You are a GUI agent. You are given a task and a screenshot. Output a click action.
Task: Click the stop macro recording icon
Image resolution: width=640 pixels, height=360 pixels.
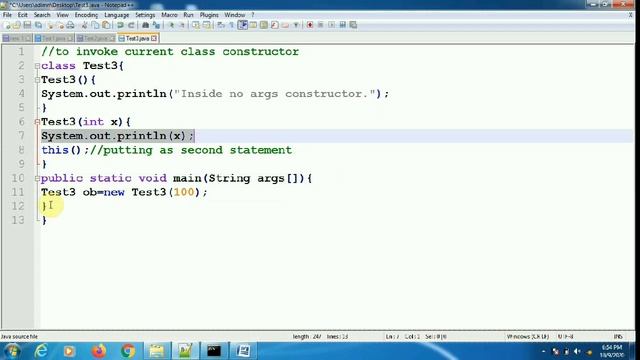(320, 25)
